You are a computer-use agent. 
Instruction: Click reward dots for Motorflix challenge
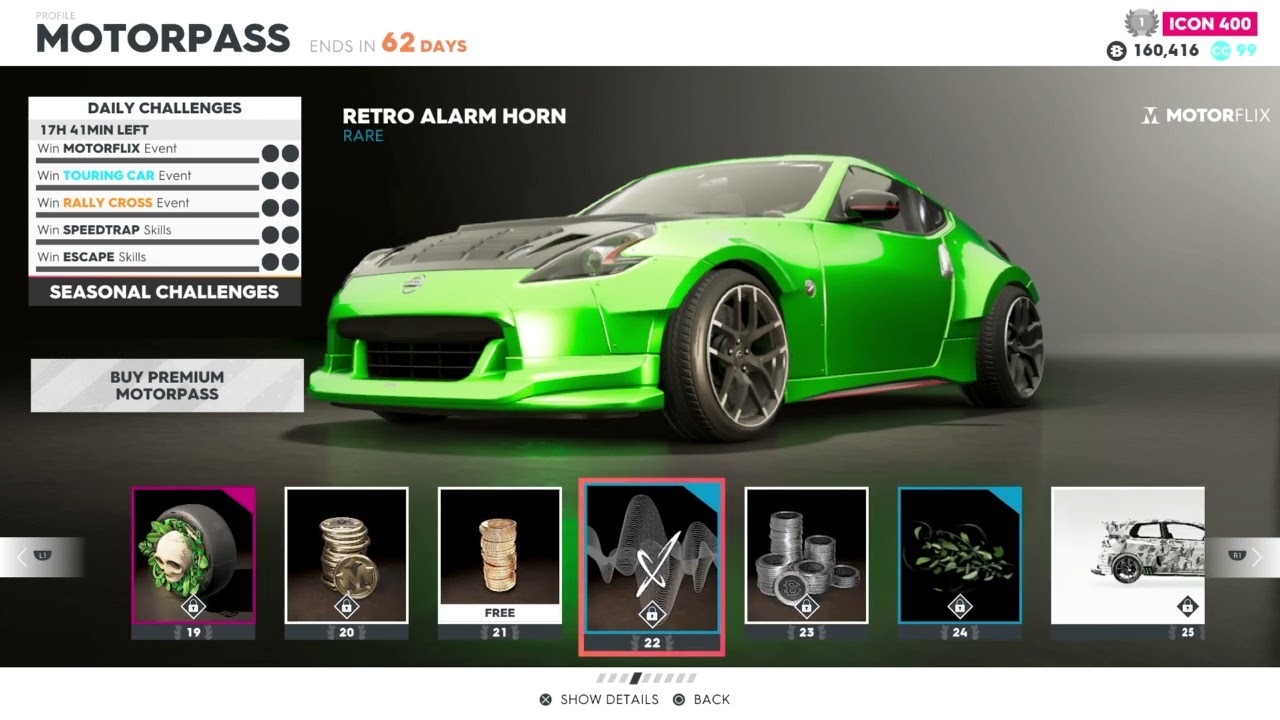pos(280,154)
